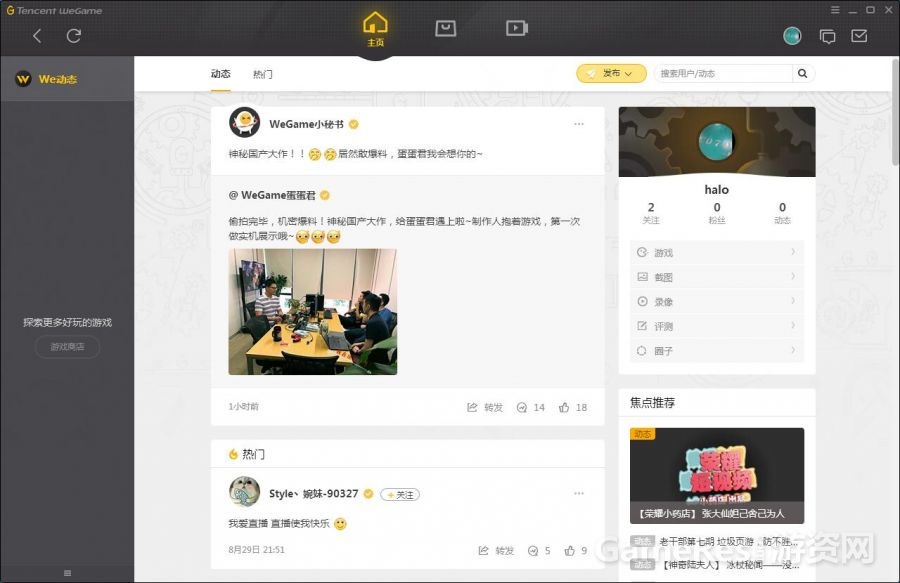Screen dimensions: 900x583
Task: Open the 游戏 row in profile card
Action: (x=717, y=252)
